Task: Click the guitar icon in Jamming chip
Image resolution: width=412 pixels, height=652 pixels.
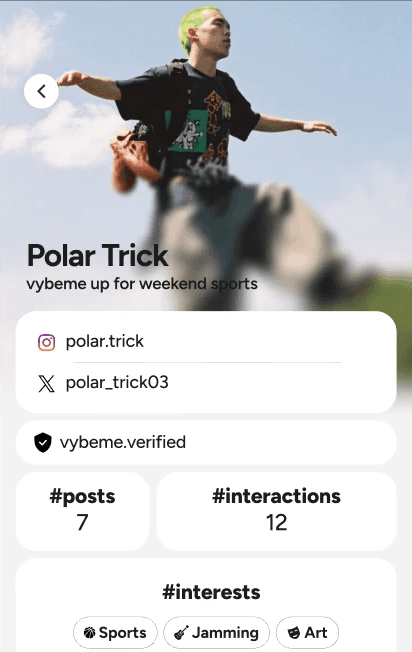Action: (181, 633)
